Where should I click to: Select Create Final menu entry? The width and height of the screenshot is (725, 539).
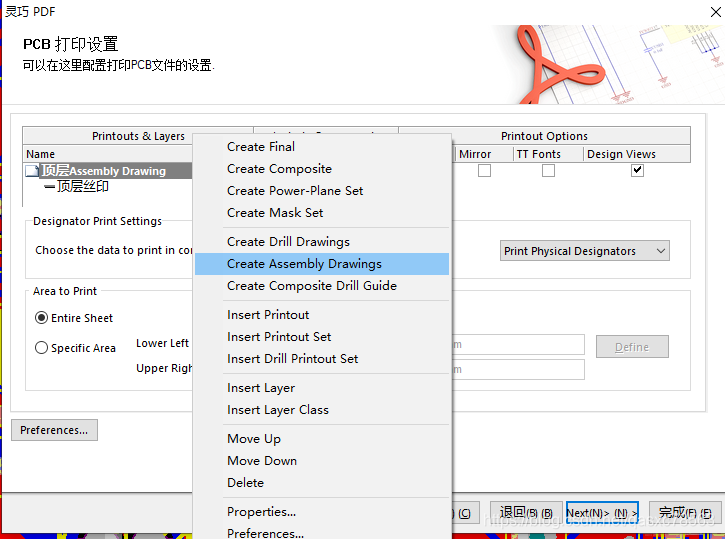261,147
